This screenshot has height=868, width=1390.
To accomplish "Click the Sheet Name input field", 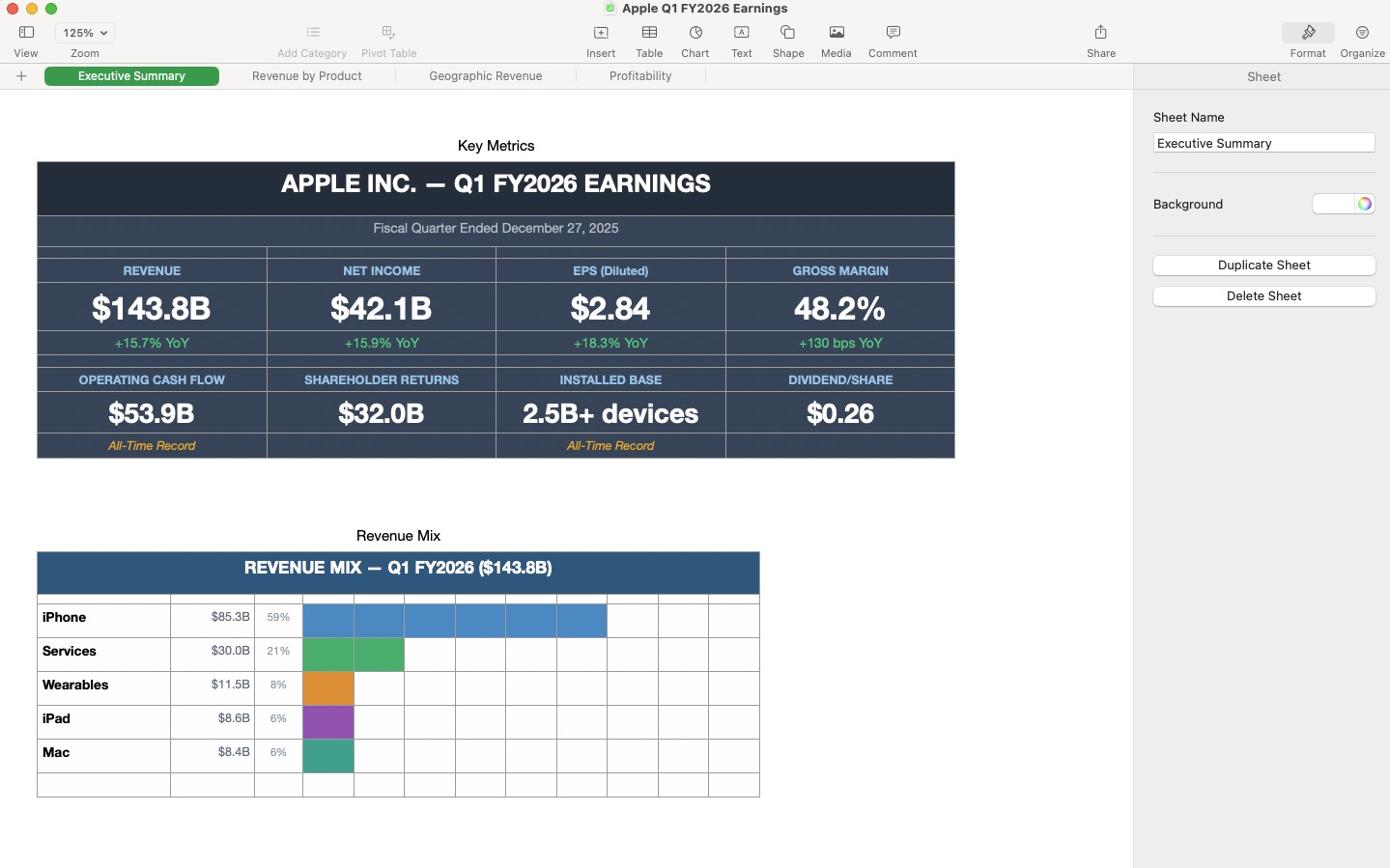I will [x=1263, y=143].
